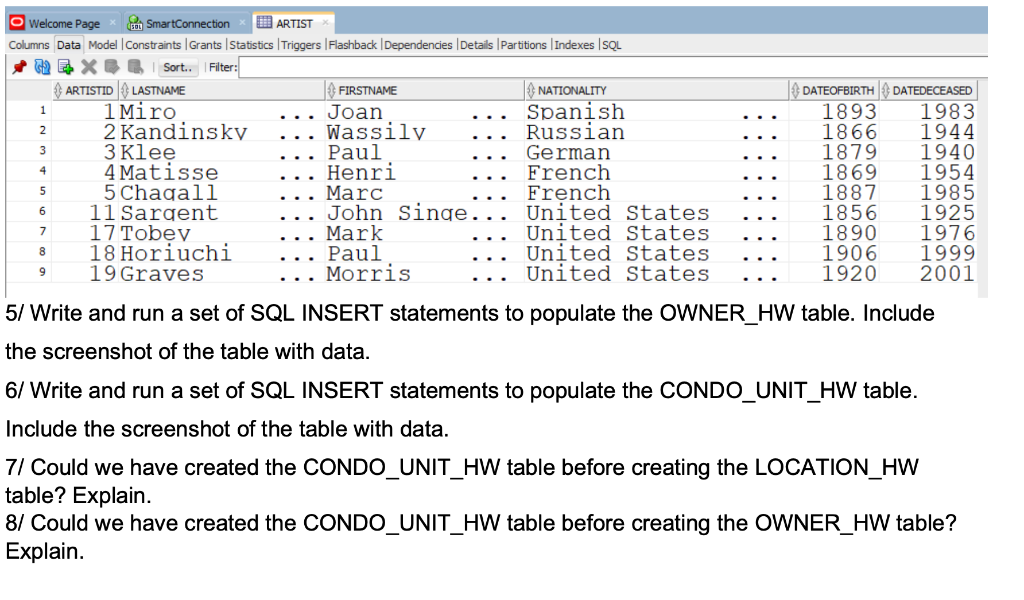Image resolution: width=1024 pixels, height=600 pixels.
Task: Open the SQL sub-tab
Action: (611, 44)
